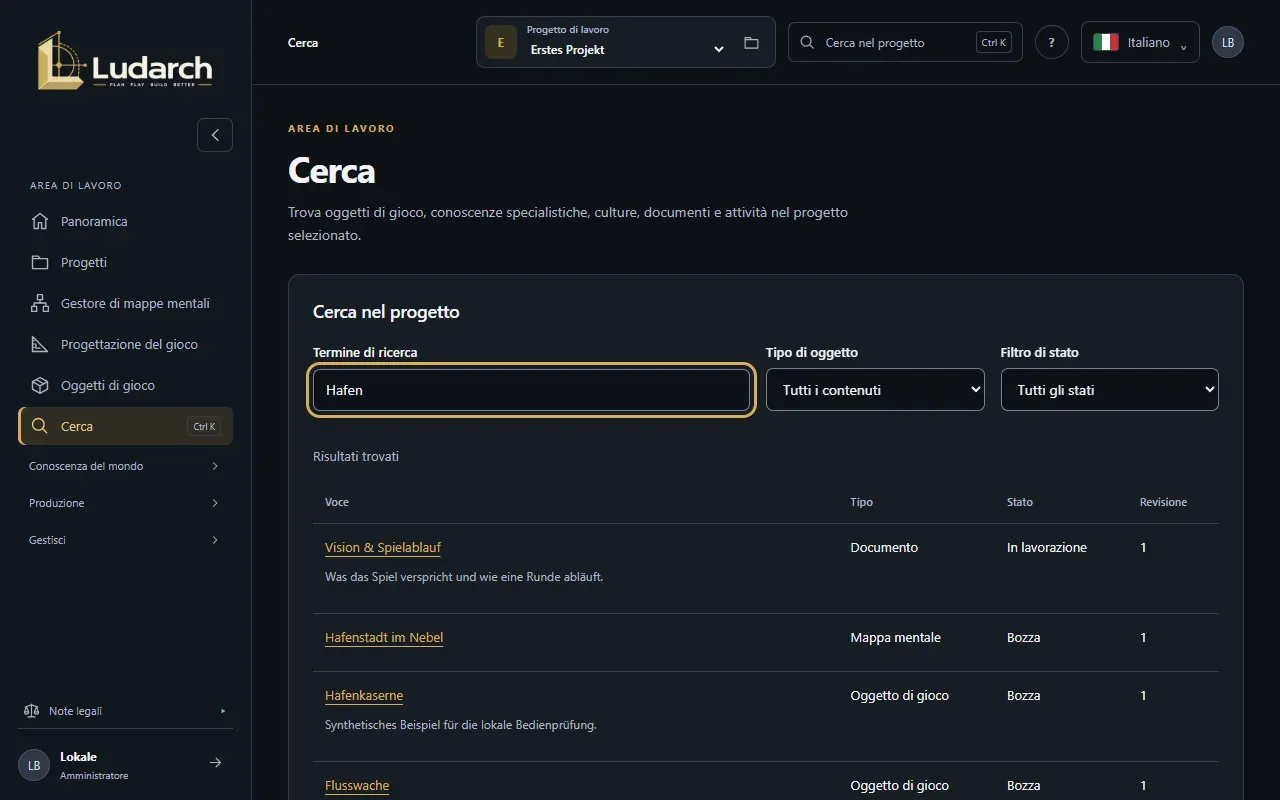The width and height of the screenshot is (1280, 800).
Task: Open the LB user avatar in header
Action: pos(1228,42)
